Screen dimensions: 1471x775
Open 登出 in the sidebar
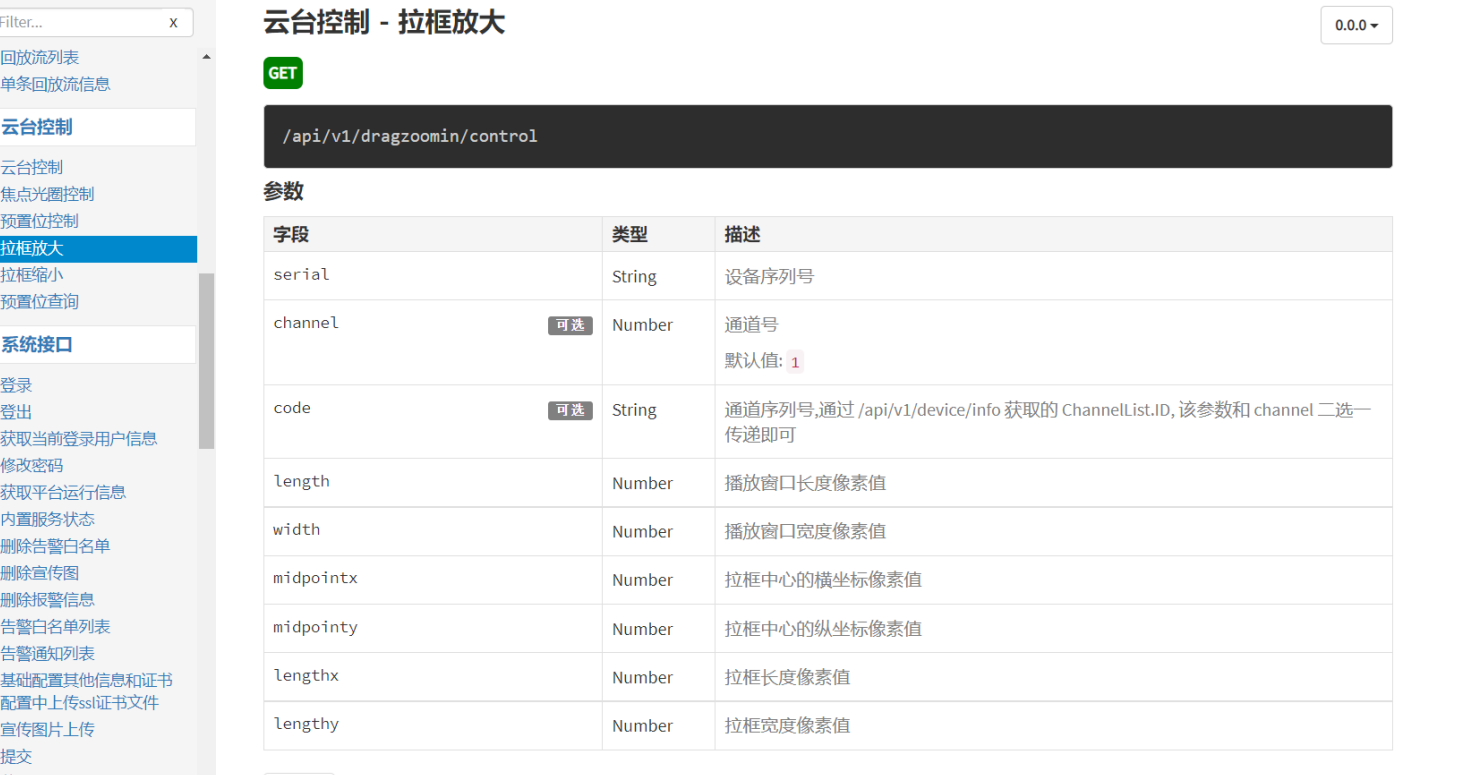pyautogui.click(x=16, y=412)
